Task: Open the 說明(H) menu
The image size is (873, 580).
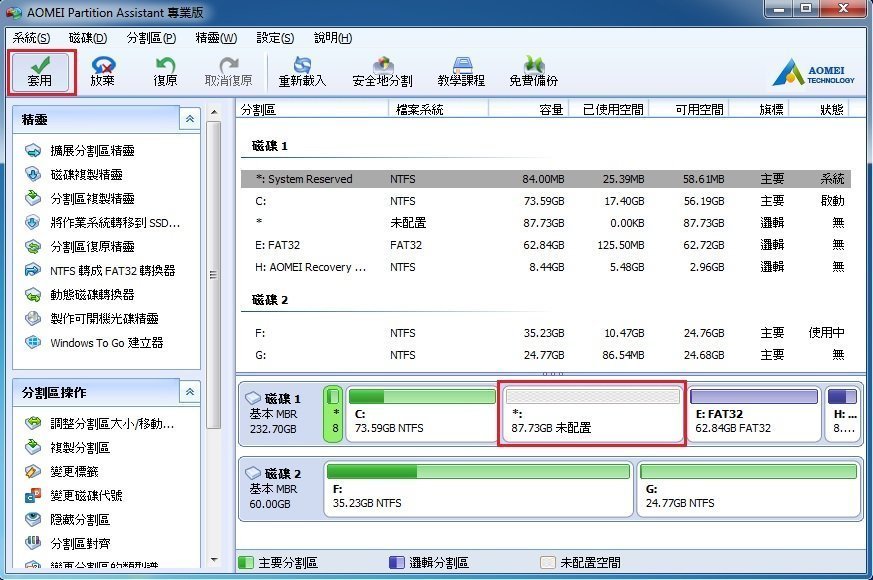Action: click(333, 38)
